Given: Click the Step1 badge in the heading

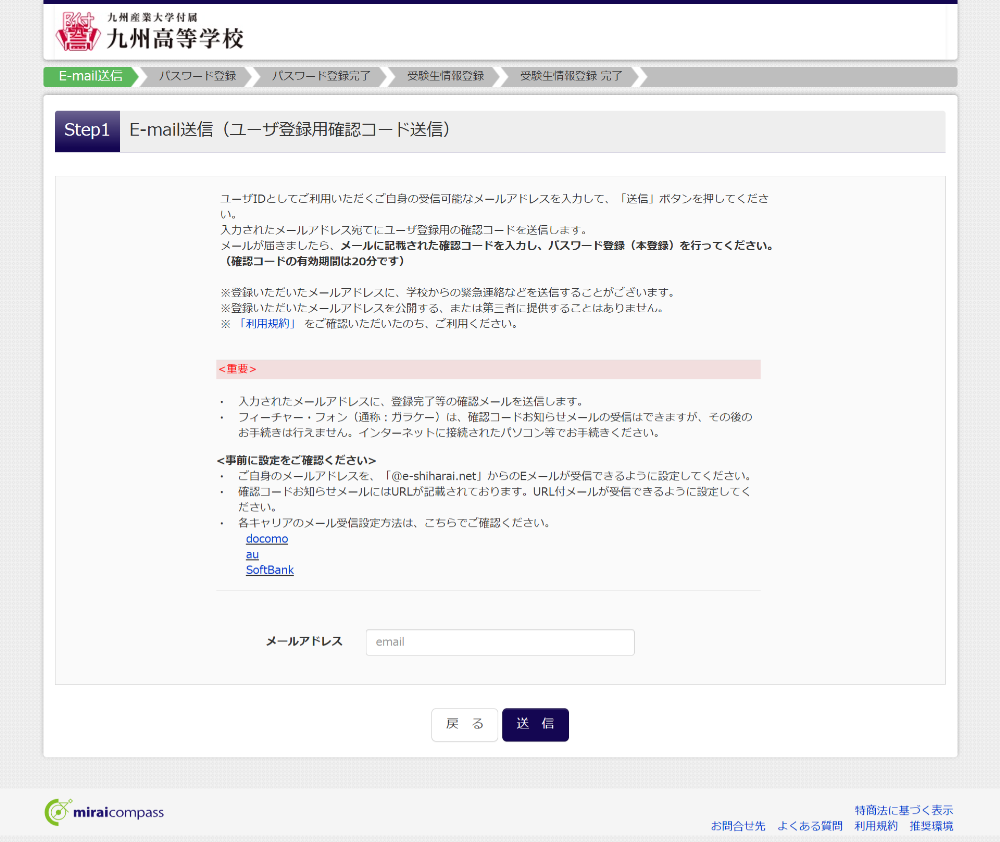Looking at the screenshot, I should (87, 131).
